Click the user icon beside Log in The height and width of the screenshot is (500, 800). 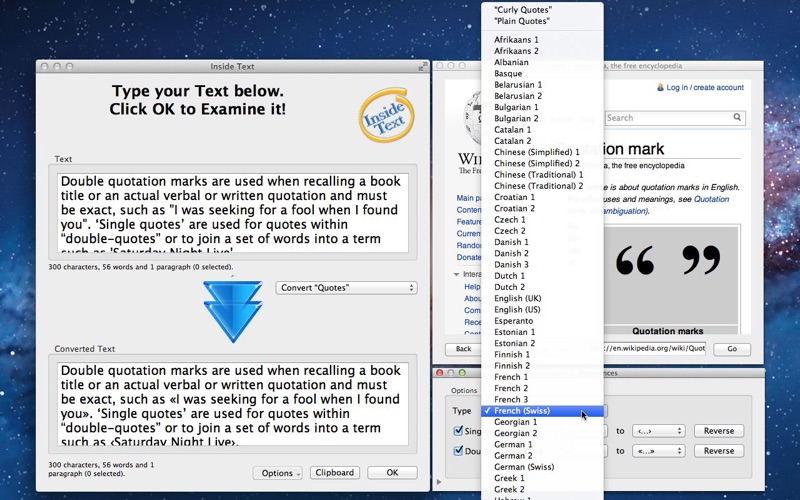(660, 88)
